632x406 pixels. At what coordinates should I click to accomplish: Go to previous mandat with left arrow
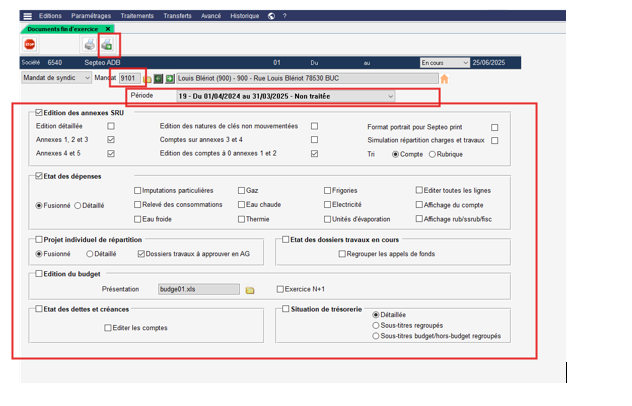coord(158,78)
